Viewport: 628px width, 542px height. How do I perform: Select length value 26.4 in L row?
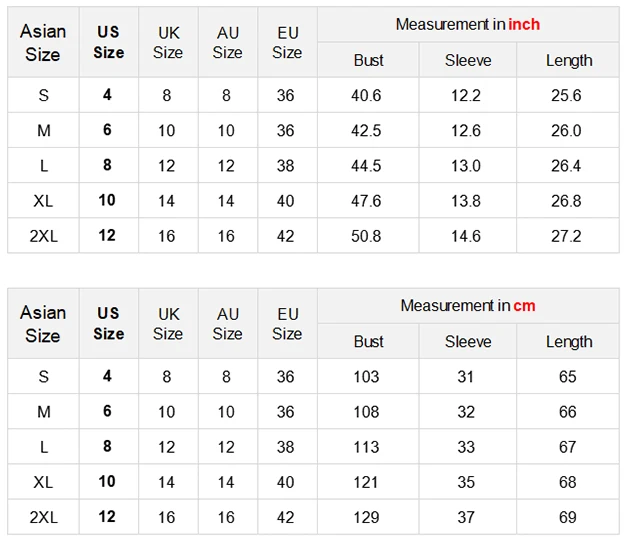[x=566, y=166]
